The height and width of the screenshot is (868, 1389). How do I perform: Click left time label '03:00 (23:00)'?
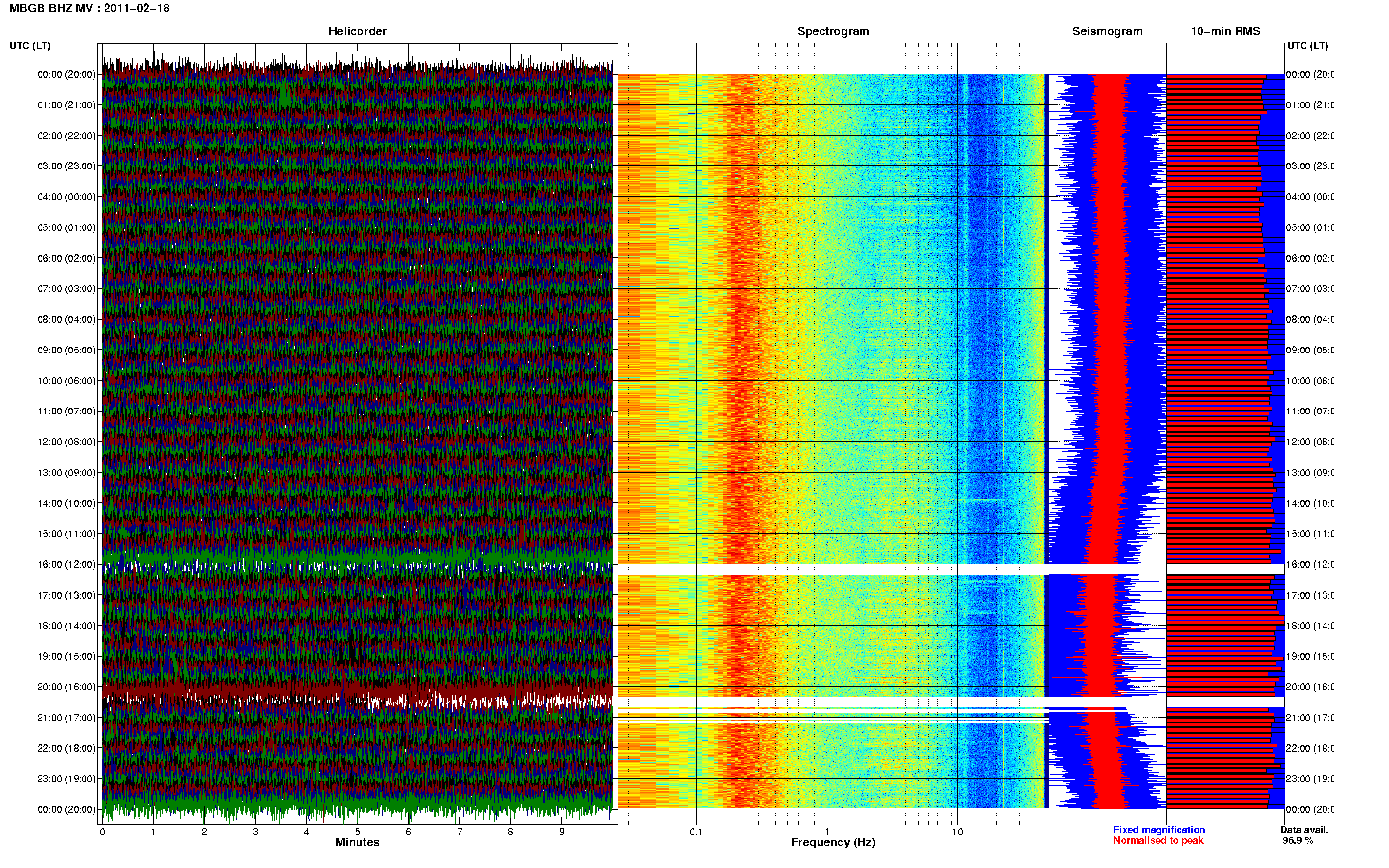point(66,166)
